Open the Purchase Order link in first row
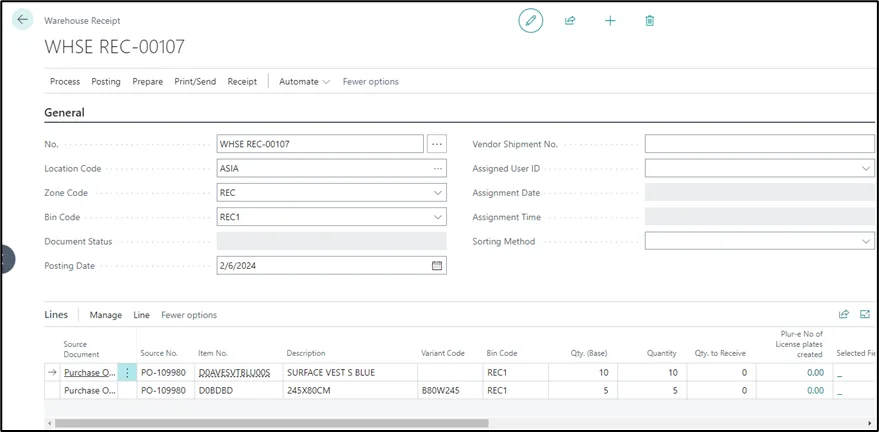Viewport: 879px width, 432px height. point(90,373)
